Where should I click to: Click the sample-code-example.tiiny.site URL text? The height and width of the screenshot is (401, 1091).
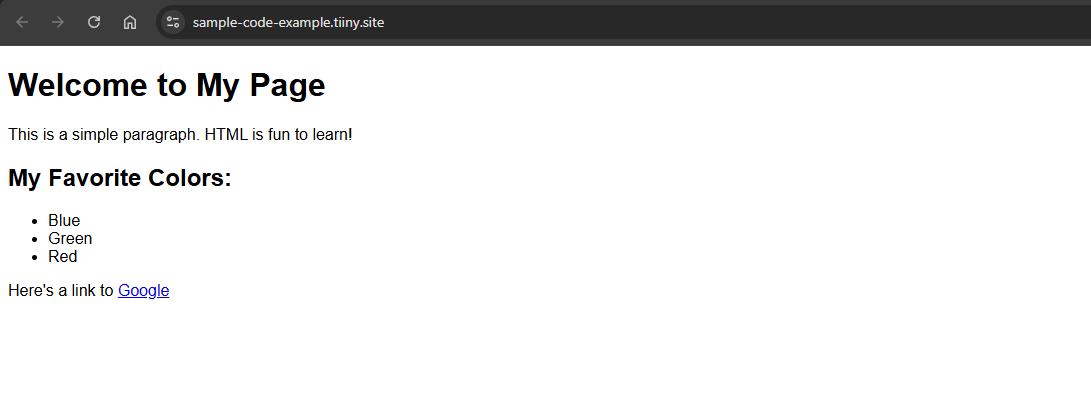click(288, 22)
